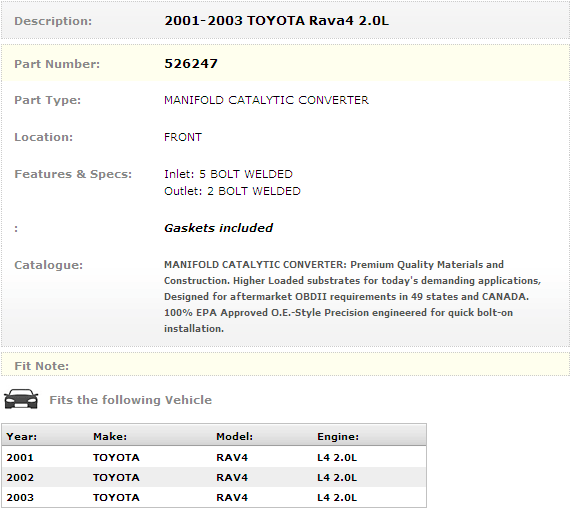Click the Description: label

coord(53,21)
